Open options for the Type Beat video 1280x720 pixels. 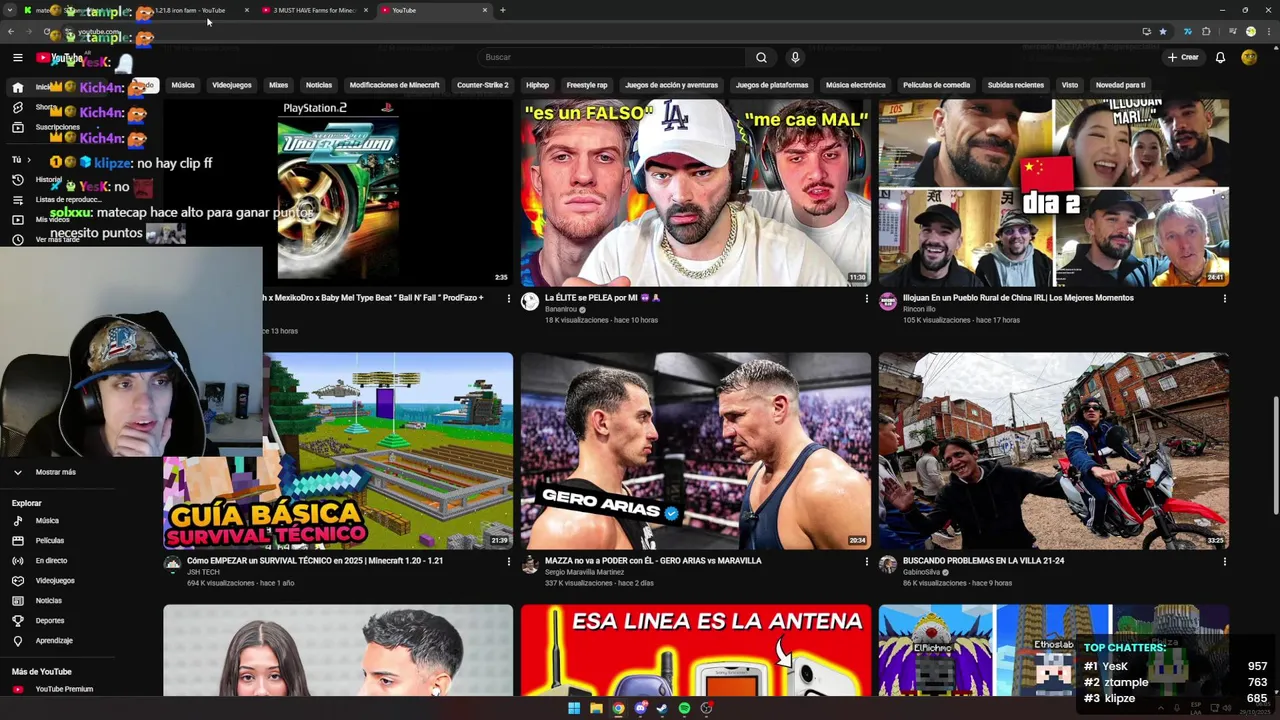tap(508, 298)
